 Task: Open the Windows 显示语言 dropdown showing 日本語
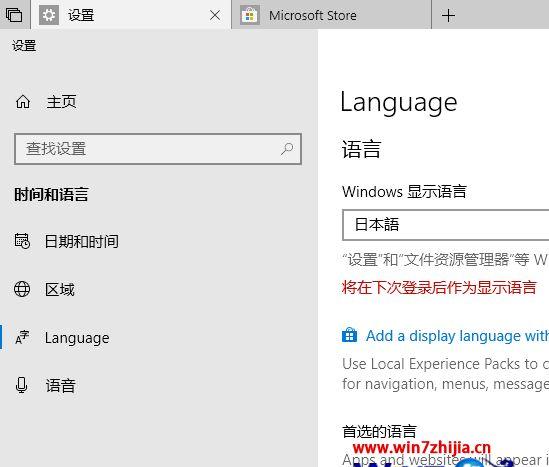[445, 225]
